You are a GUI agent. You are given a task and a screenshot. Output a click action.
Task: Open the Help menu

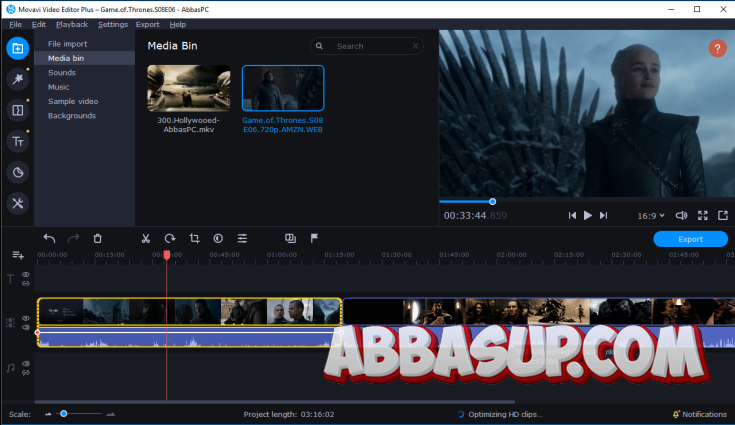(x=177, y=24)
